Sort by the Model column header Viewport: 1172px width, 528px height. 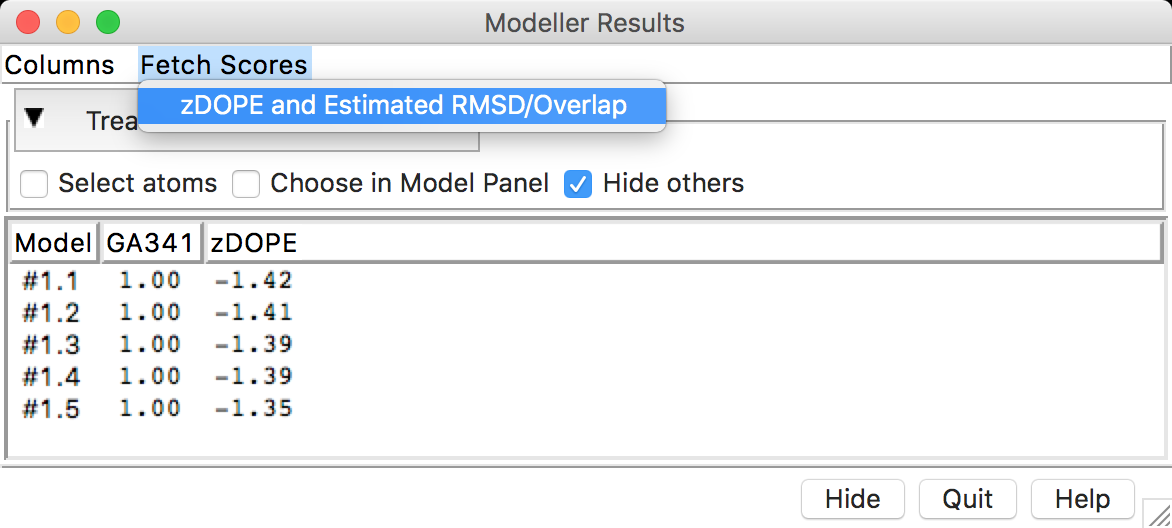click(53, 243)
